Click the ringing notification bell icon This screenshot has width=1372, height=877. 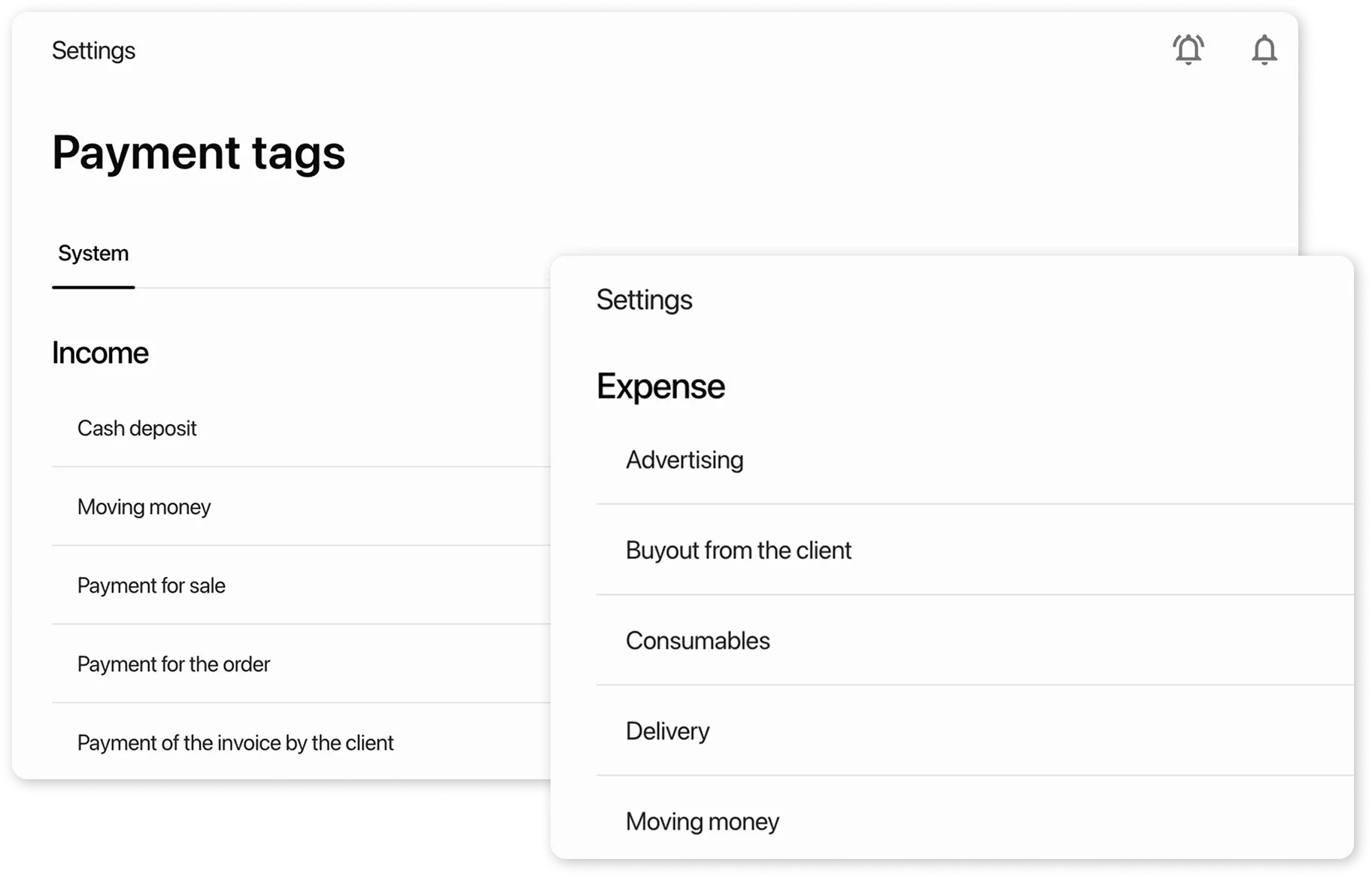tap(1188, 50)
